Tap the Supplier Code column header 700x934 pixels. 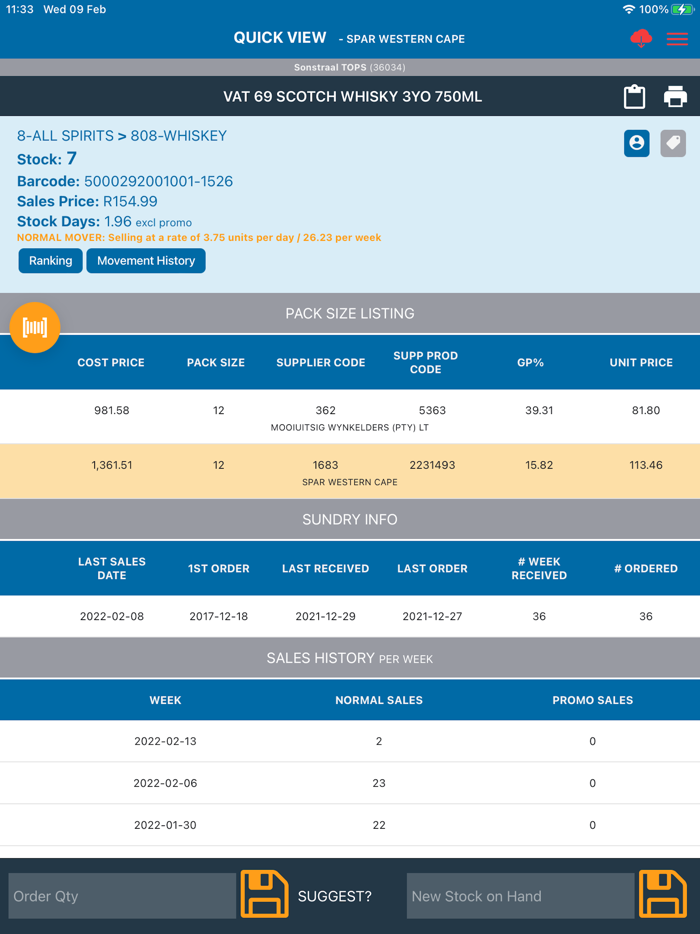(x=321, y=362)
